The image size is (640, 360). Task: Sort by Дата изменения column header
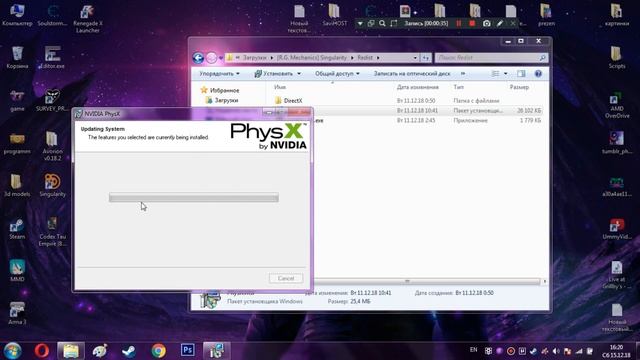[x=418, y=87]
